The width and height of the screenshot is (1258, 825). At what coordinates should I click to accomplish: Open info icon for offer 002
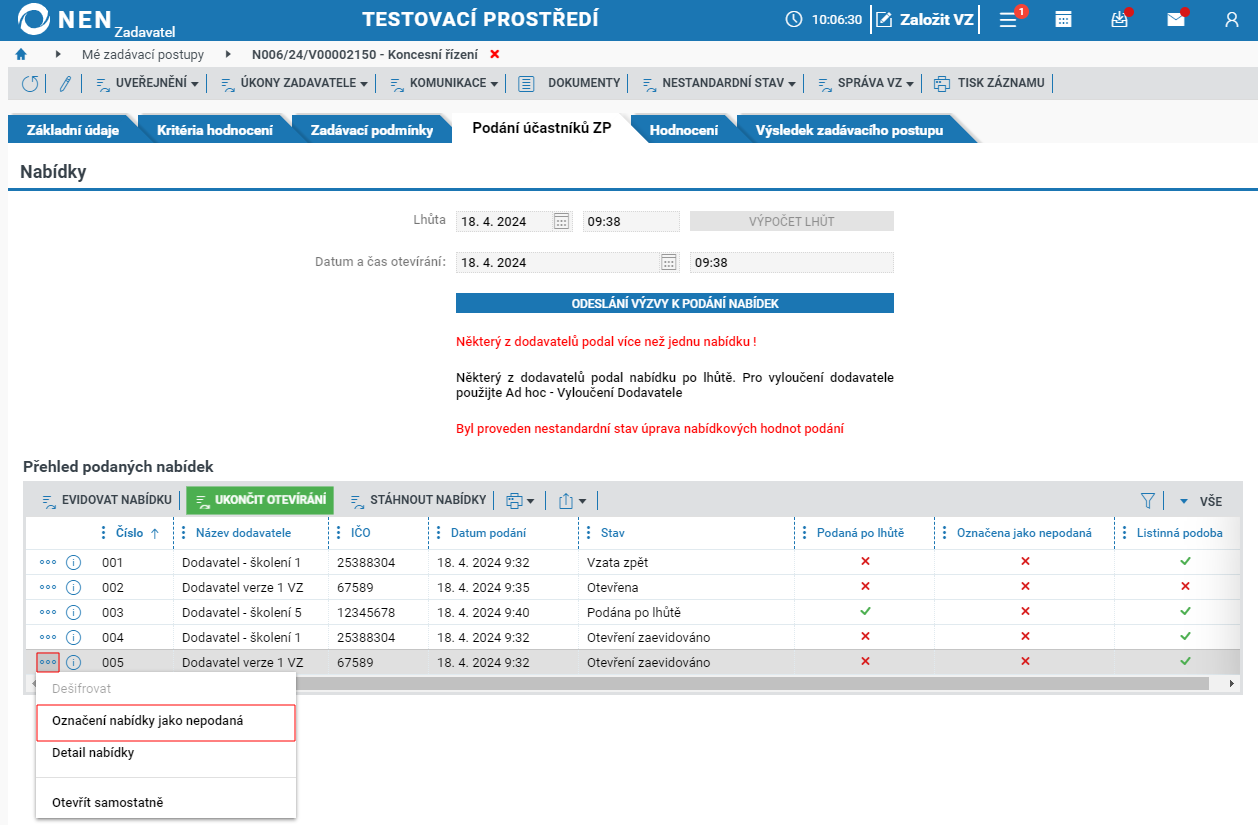(73, 587)
